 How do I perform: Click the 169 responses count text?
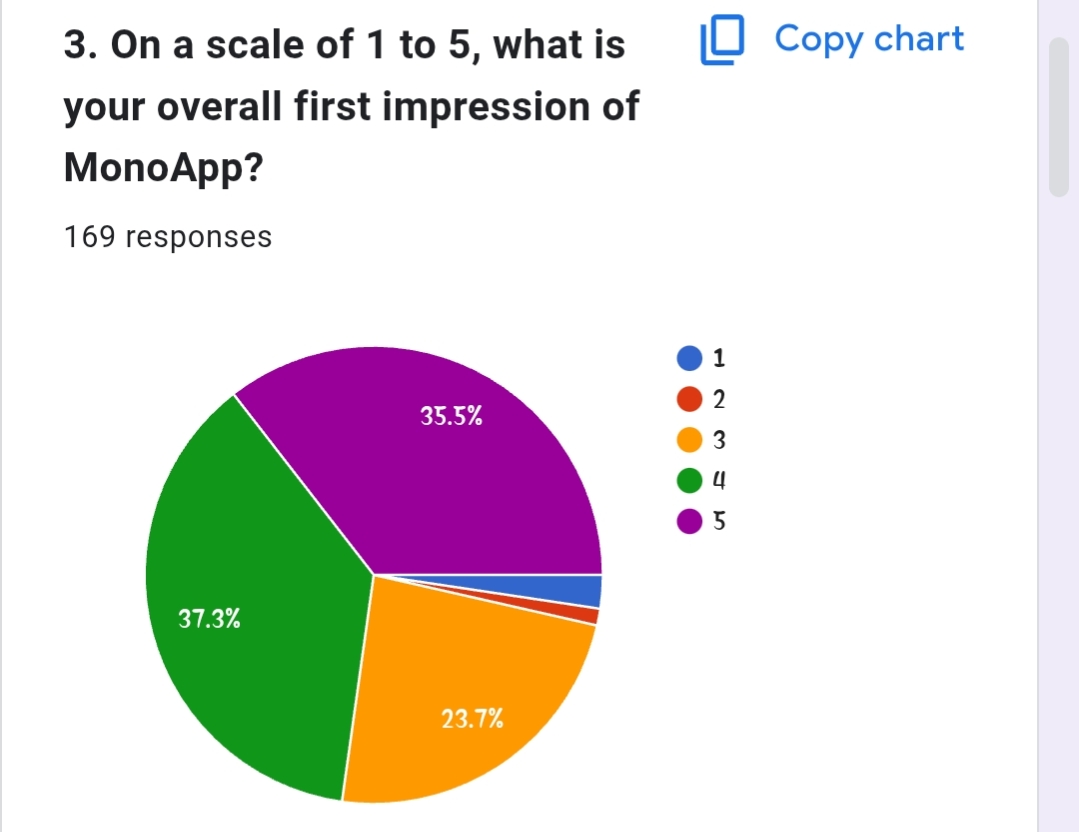click(167, 237)
